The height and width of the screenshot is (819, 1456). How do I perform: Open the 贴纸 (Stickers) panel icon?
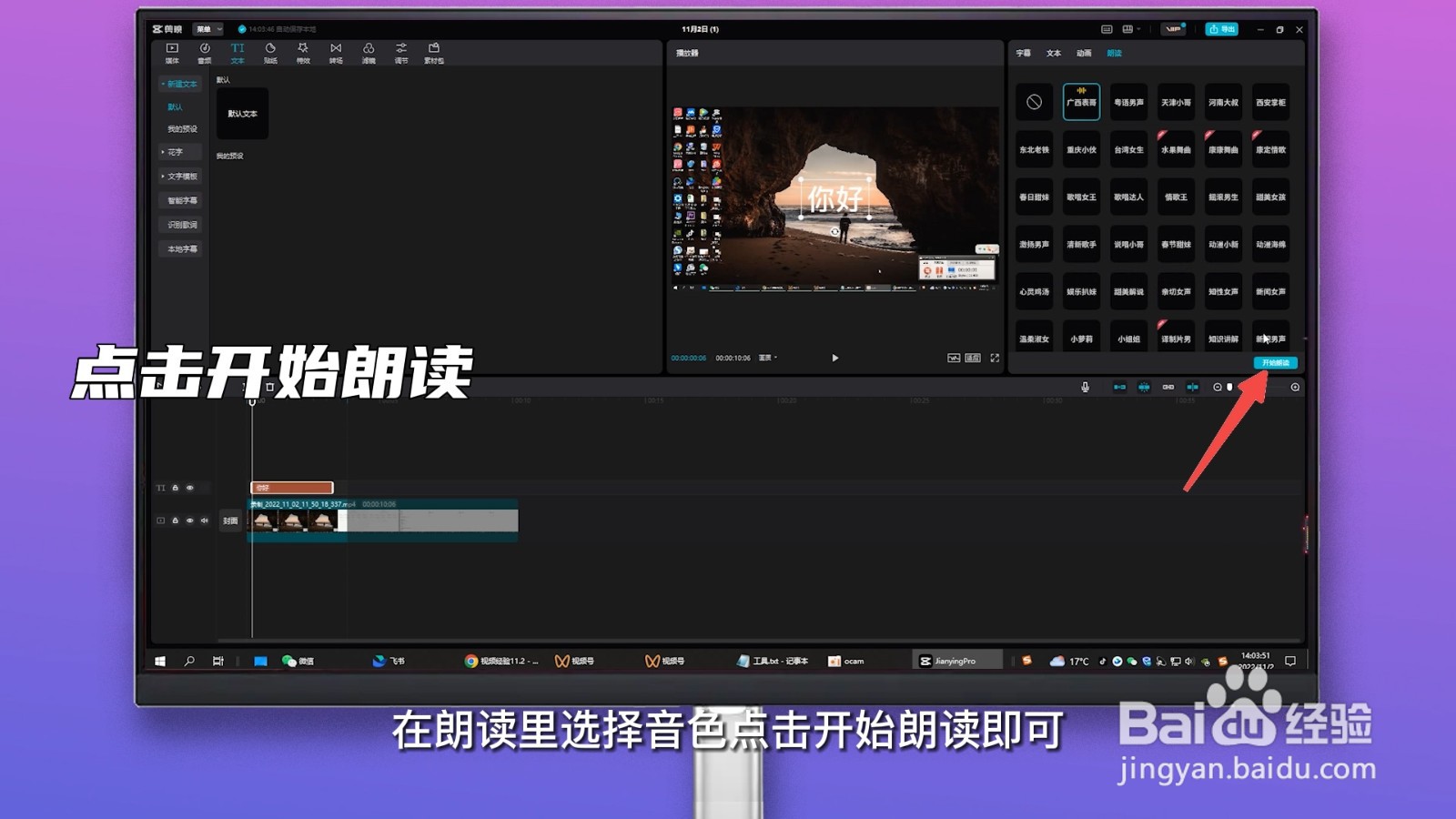269,51
